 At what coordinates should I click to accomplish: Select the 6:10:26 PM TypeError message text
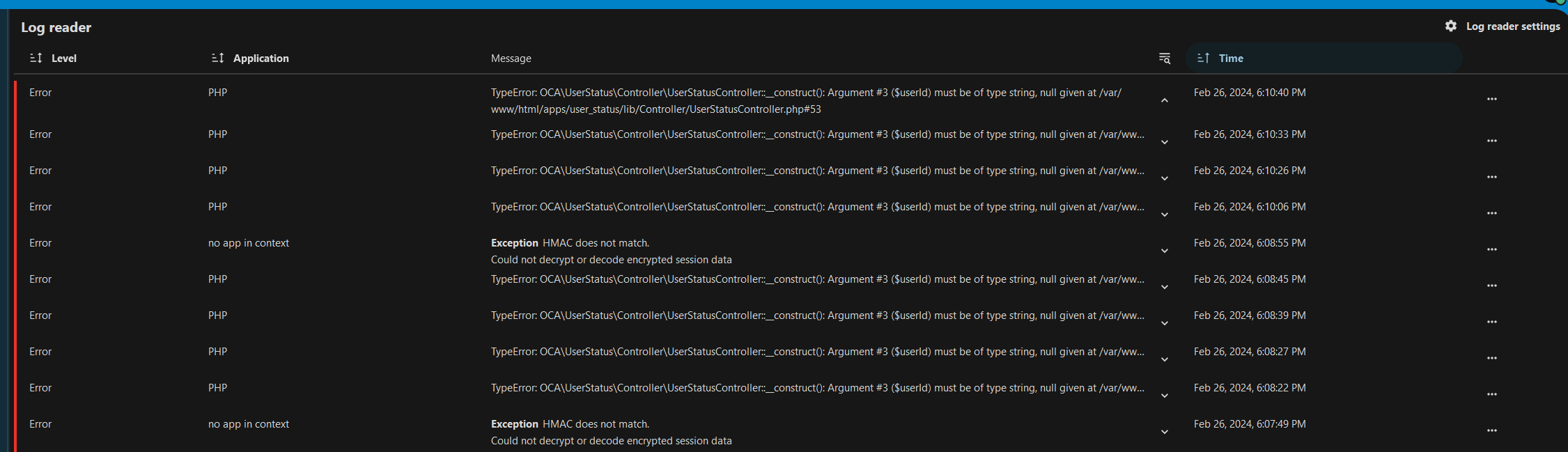click(x=816, y=171)
